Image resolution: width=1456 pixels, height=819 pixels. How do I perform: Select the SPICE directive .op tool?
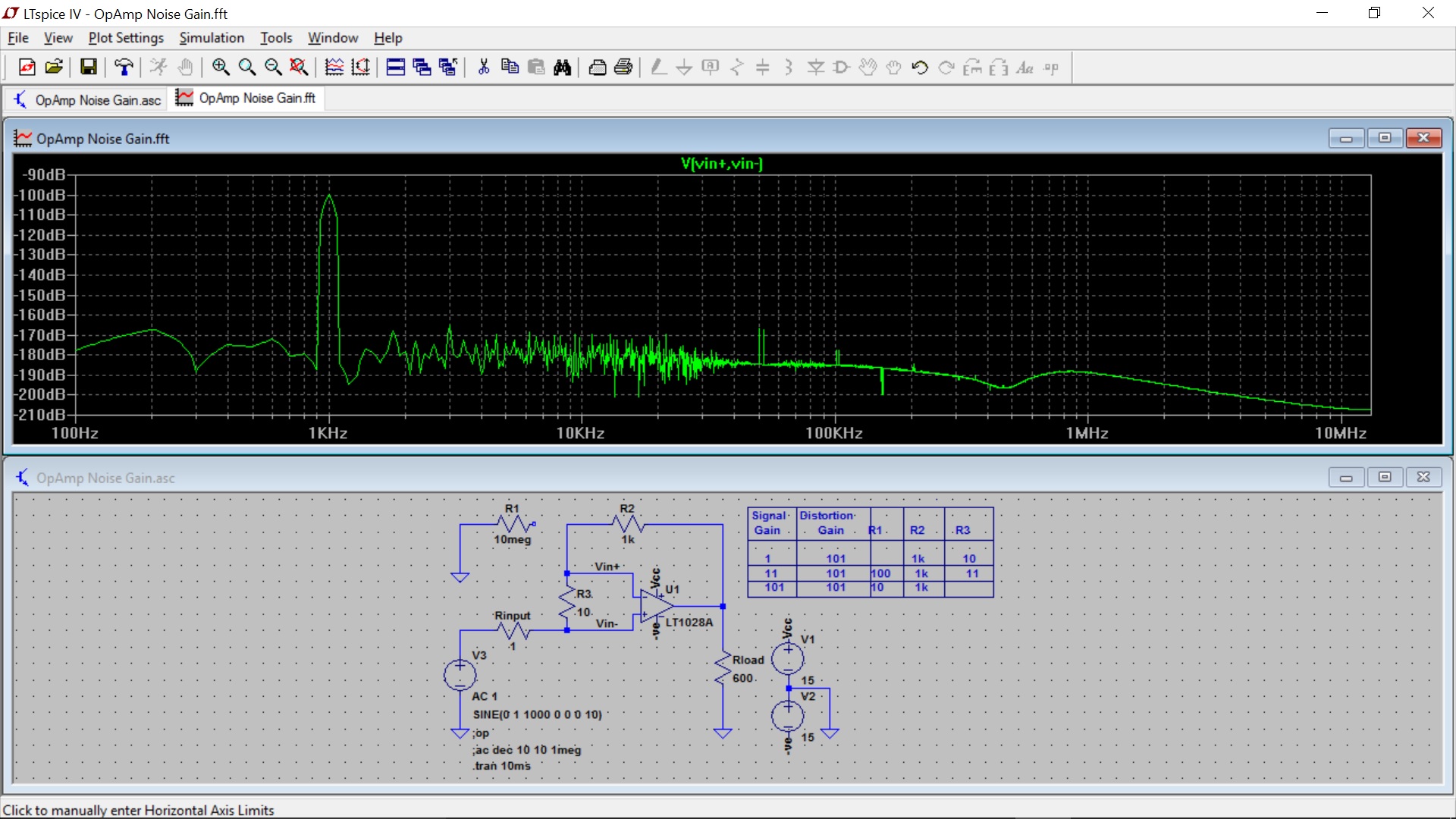(1051, 67)
